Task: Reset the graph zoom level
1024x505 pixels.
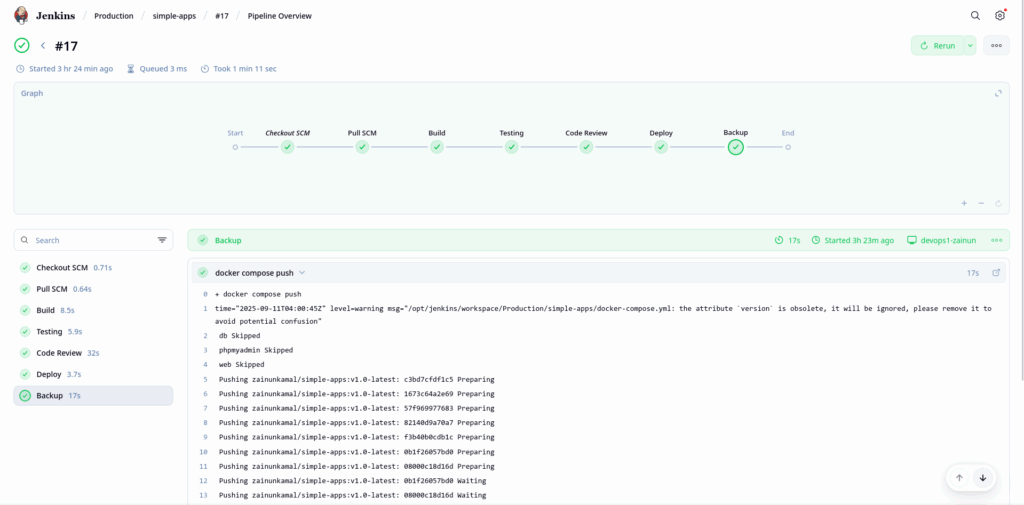Action: point(998,203)
